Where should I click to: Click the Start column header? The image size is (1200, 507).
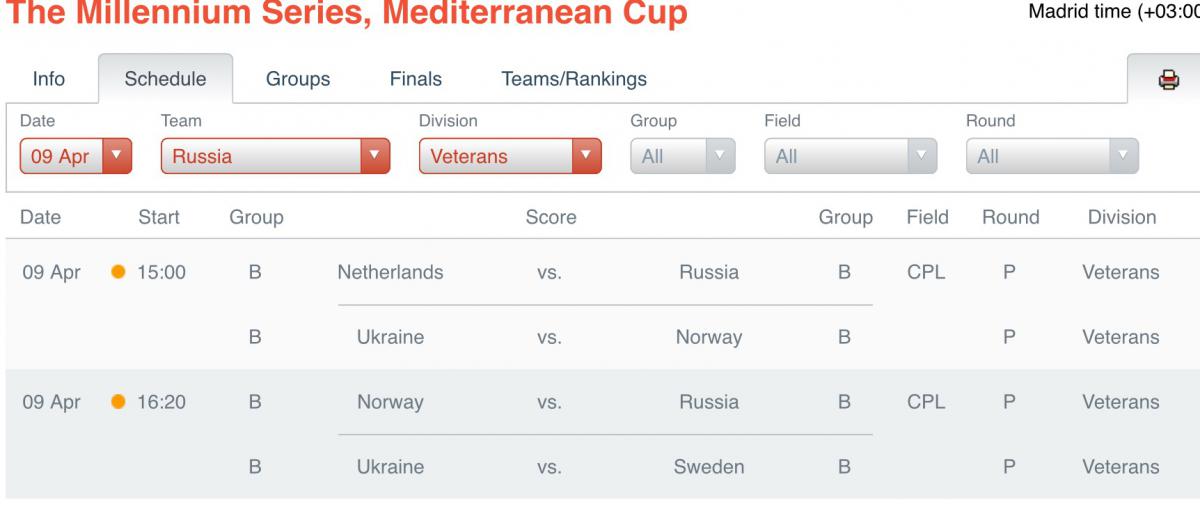159,217
